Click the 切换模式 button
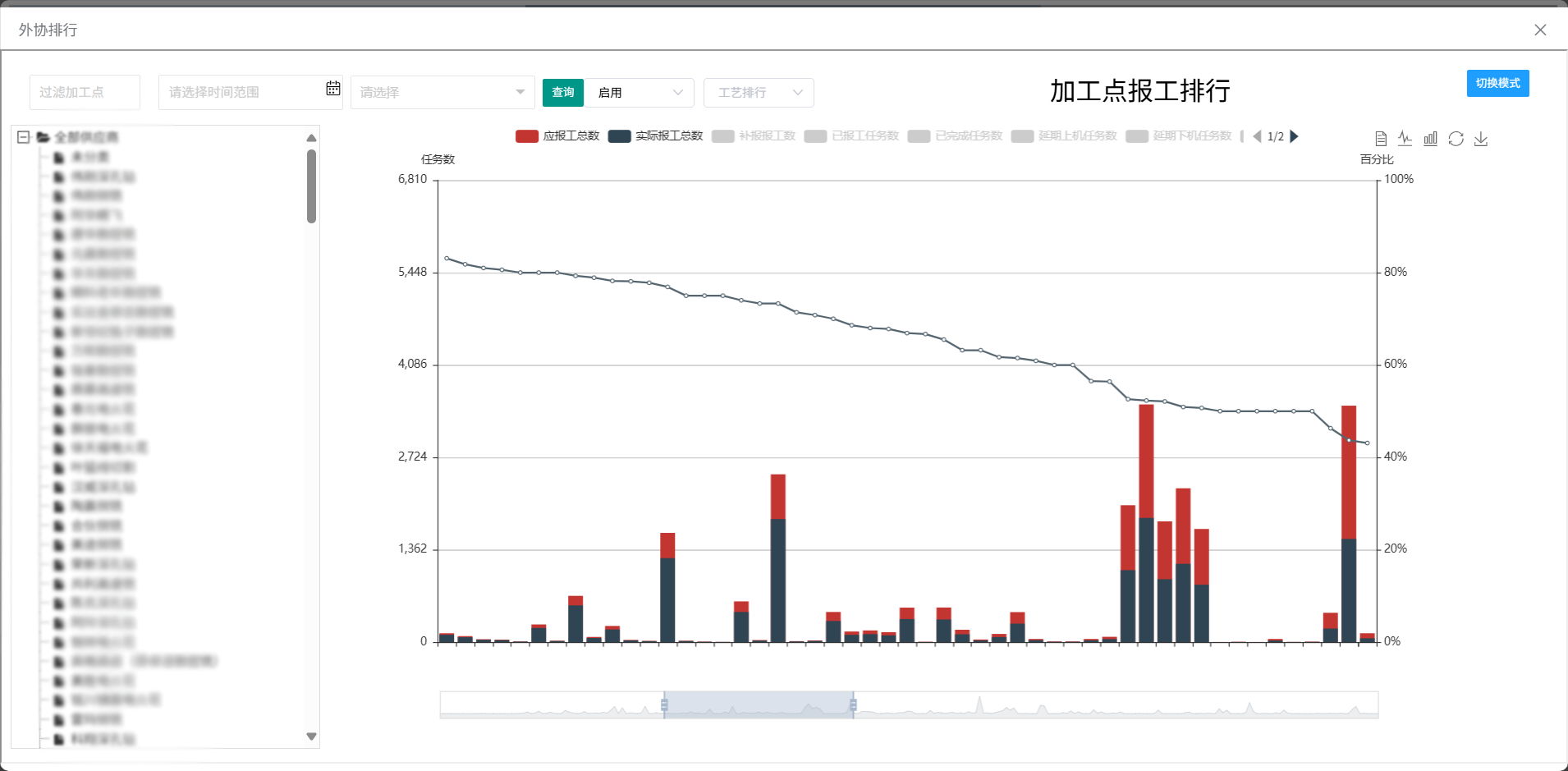Image resolution: width=1568 pixels, height=771 pixels. point(1497,83)
